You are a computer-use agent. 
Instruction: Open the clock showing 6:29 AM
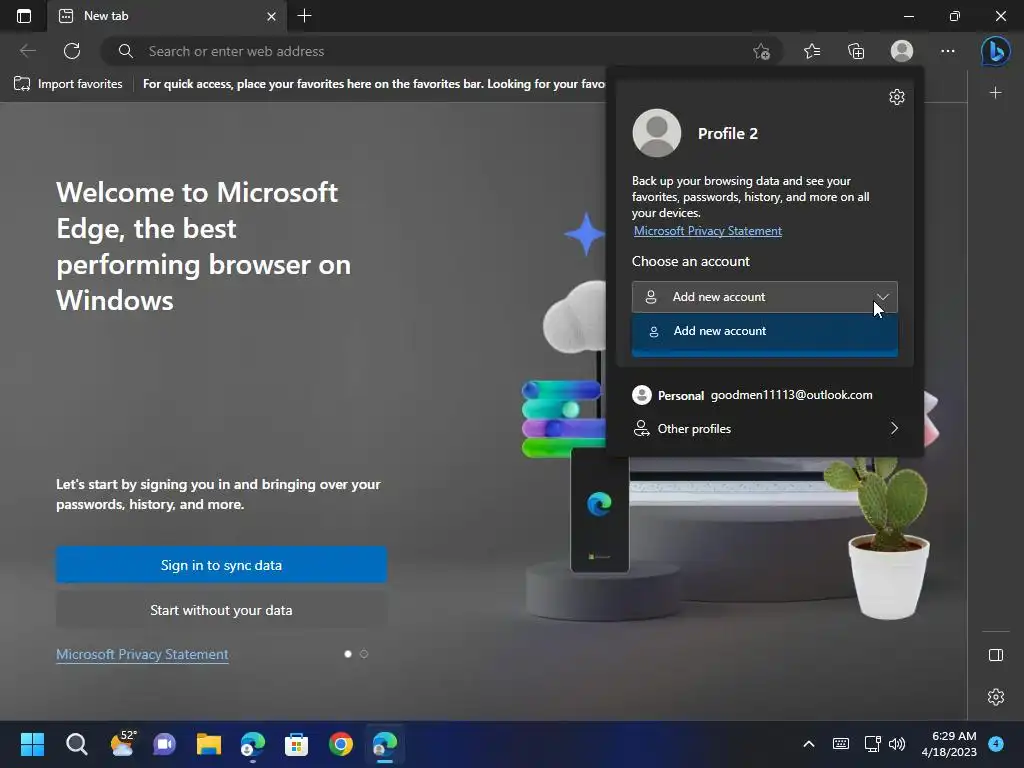[949, 744]
